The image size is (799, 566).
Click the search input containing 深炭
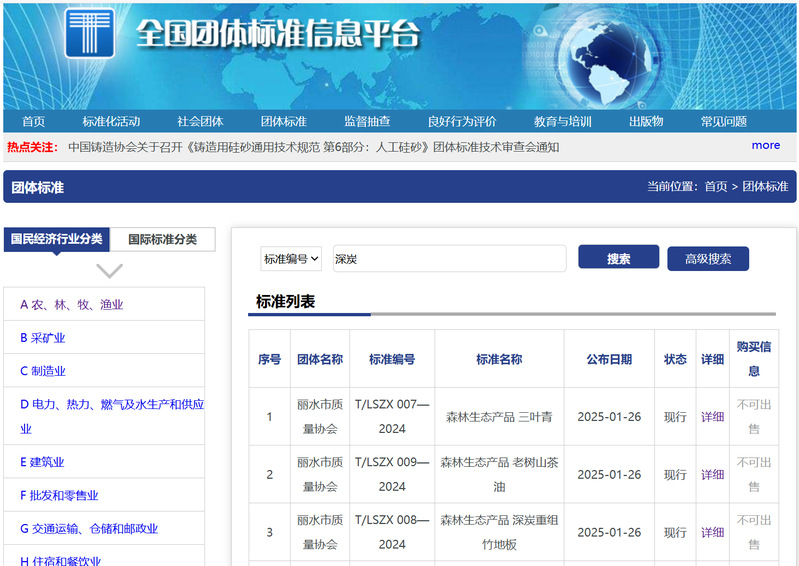coord(449,258)
